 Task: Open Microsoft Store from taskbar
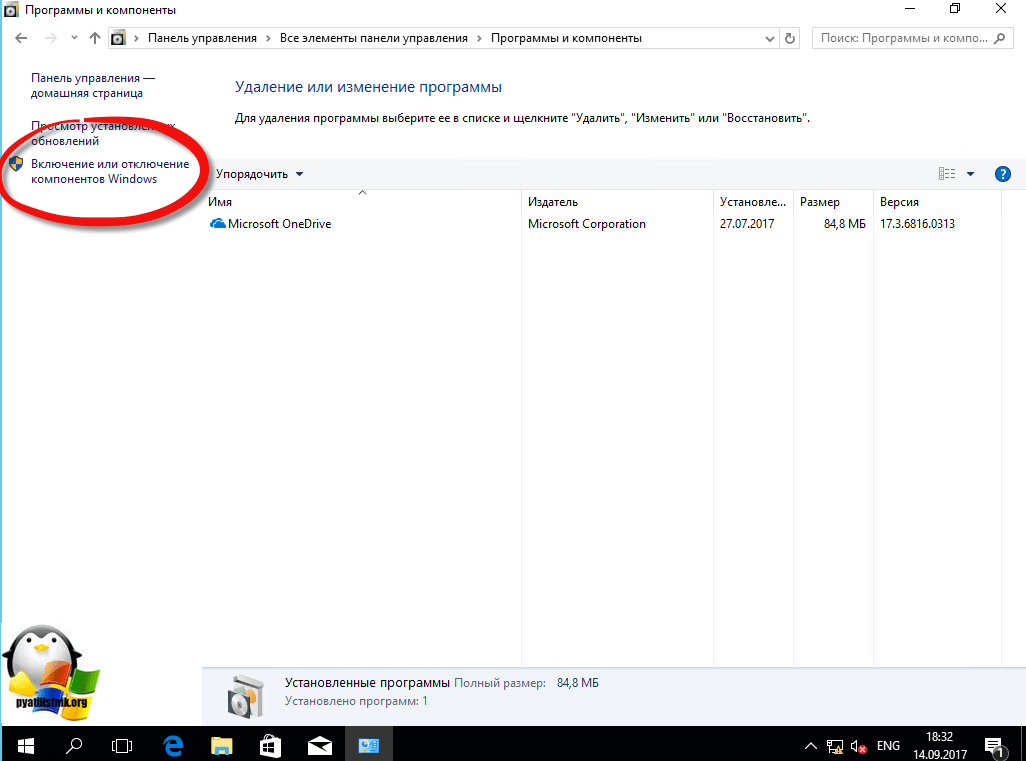tap(270, 745)
